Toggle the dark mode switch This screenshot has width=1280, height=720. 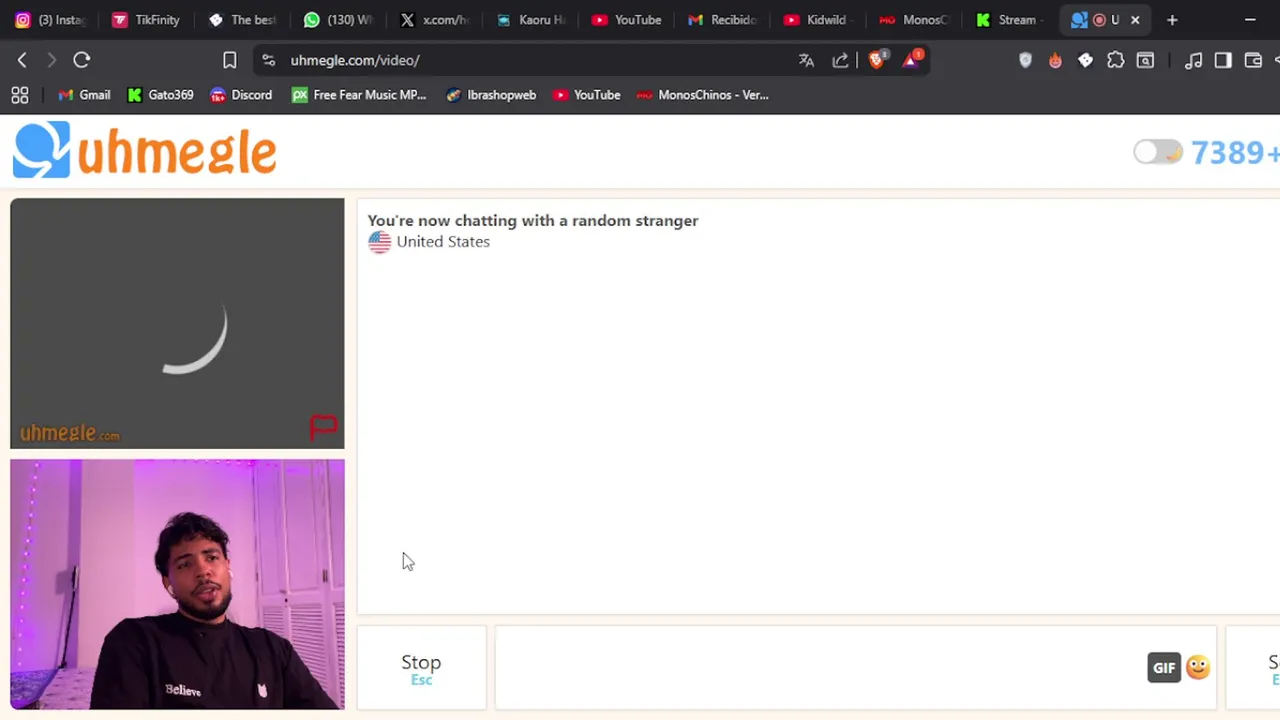(1158, 152)
